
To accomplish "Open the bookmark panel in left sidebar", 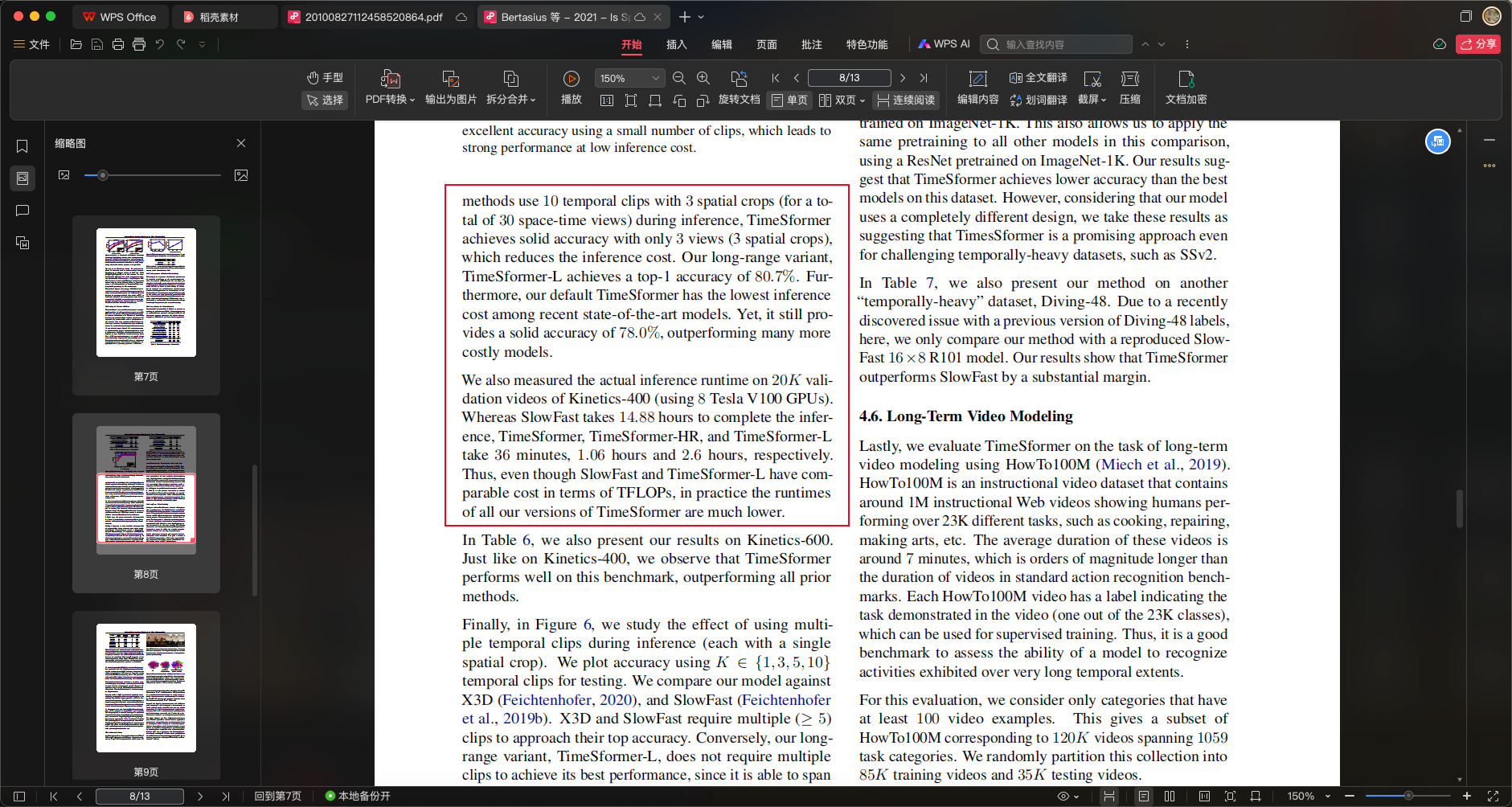I will (23, 146).
